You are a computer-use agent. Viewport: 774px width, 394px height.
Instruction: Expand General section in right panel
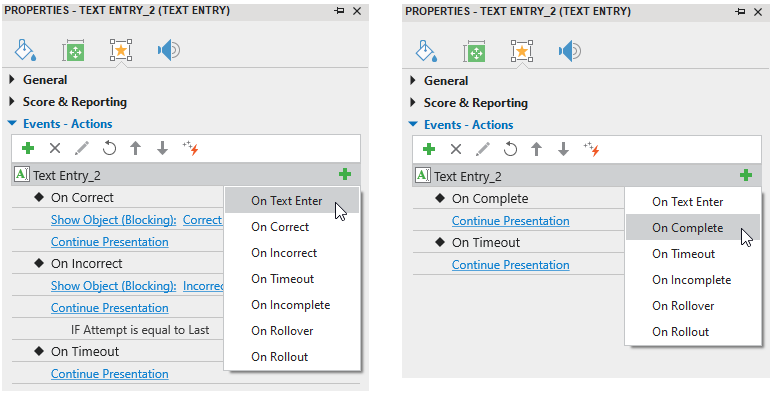413,80
